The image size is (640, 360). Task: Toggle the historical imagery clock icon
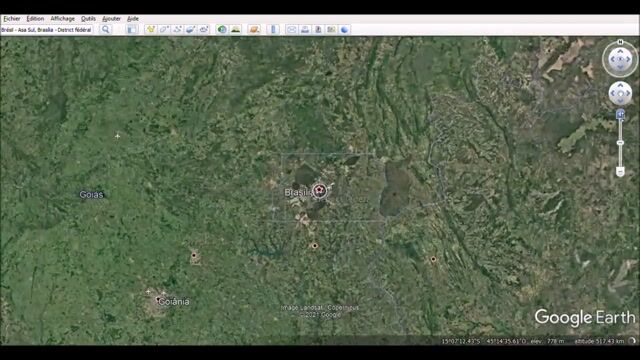pyautogui.click(x=222, y=29)
